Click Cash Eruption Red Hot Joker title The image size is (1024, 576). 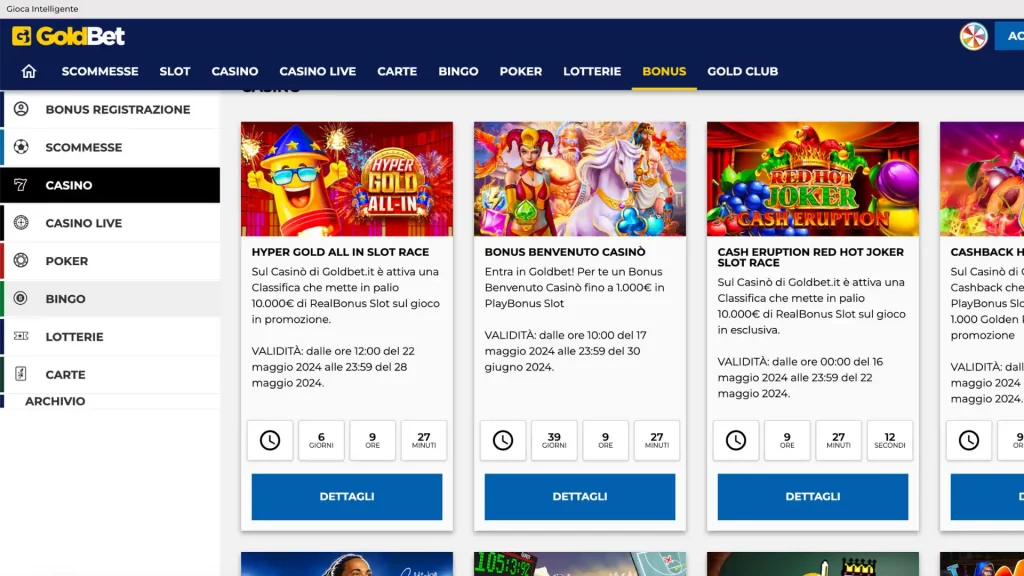810,257
